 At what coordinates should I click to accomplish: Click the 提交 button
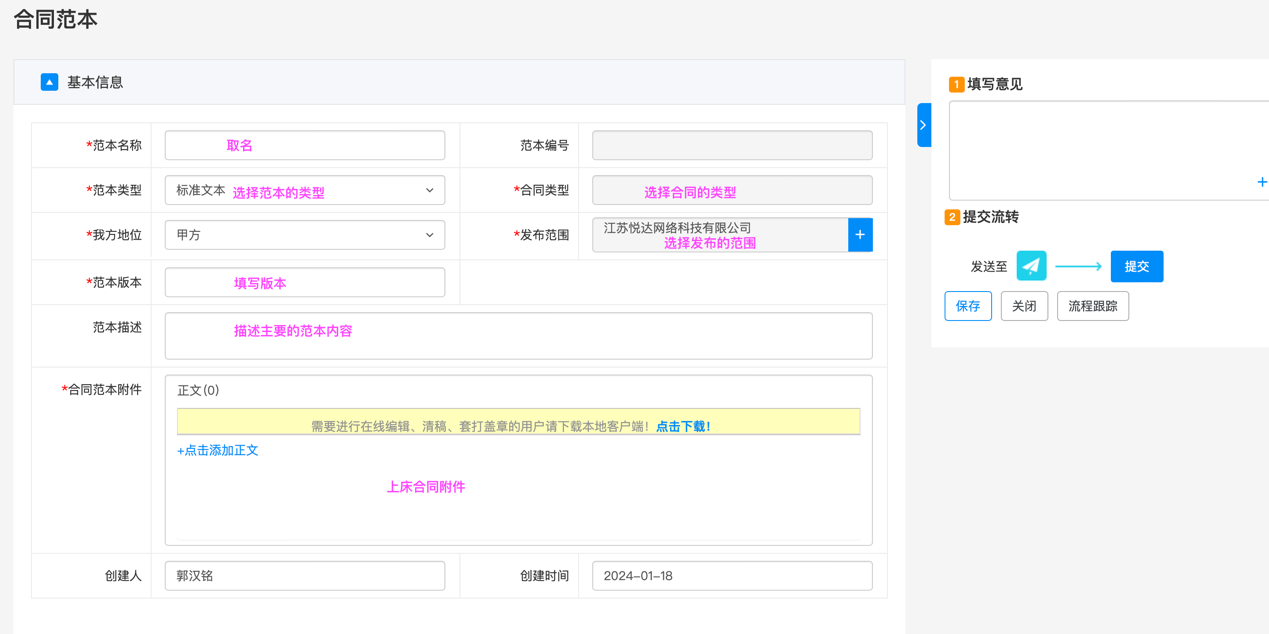1136,266
